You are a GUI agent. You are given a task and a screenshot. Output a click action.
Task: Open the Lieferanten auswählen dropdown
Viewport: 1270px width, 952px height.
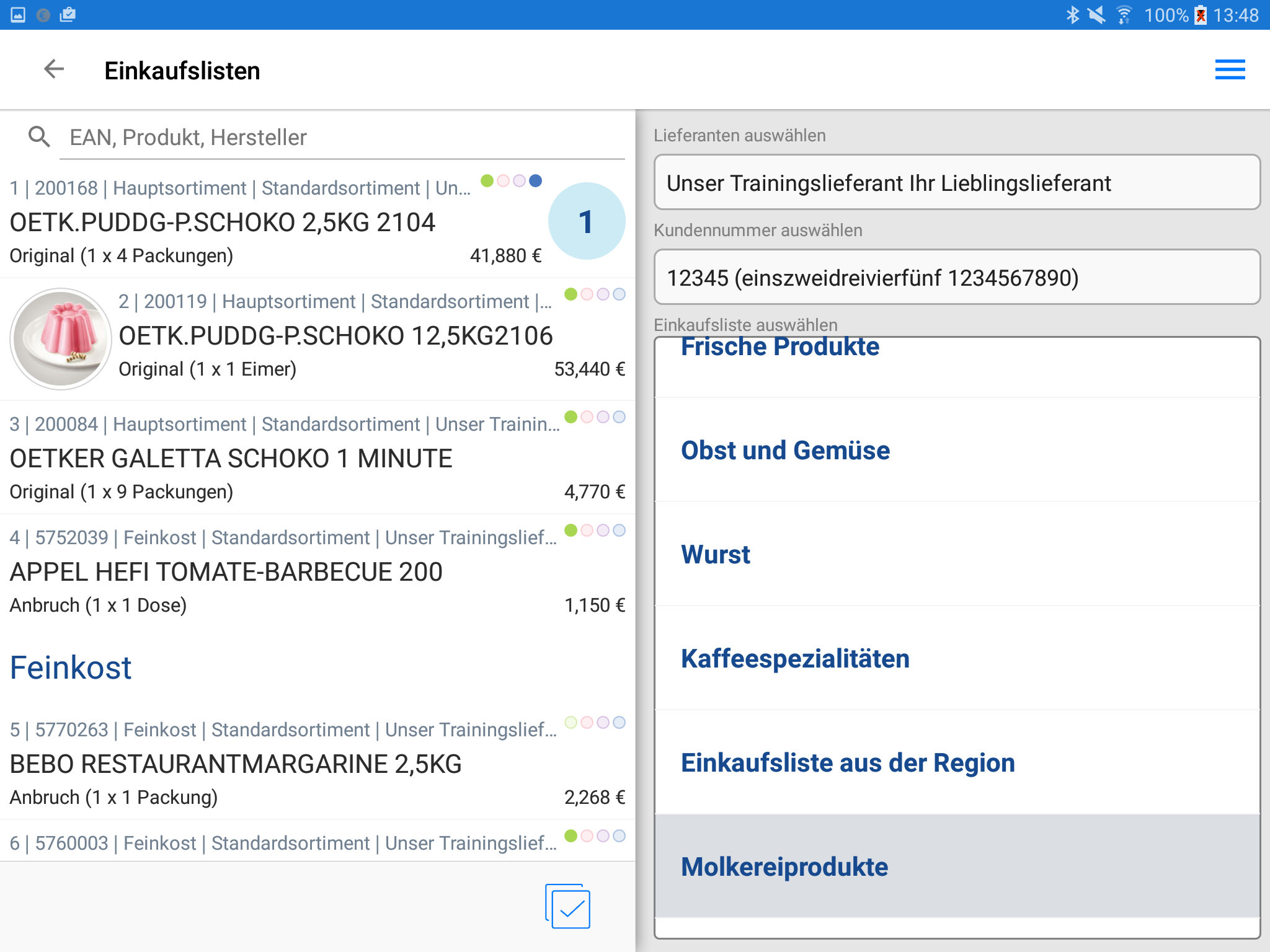tap(957, 183)
